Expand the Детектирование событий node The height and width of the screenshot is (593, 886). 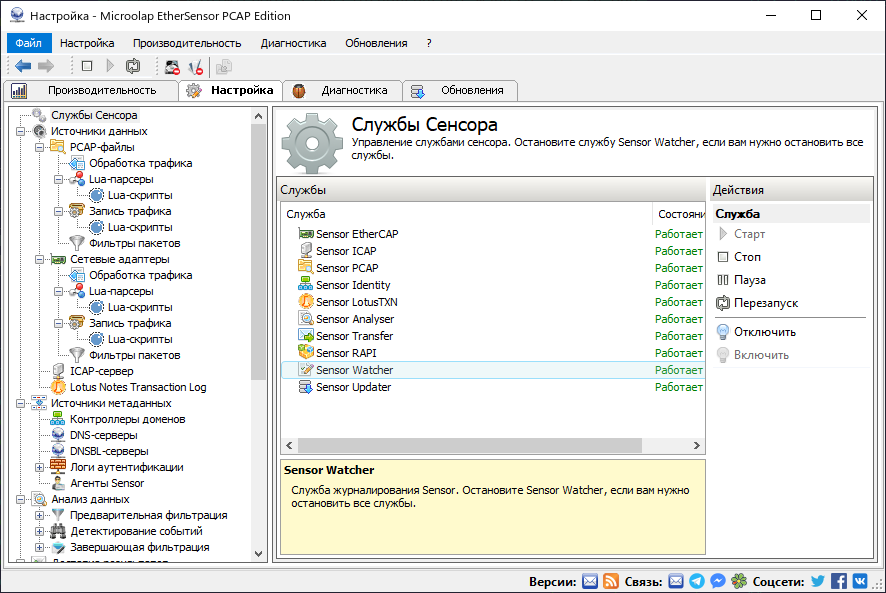40,531
